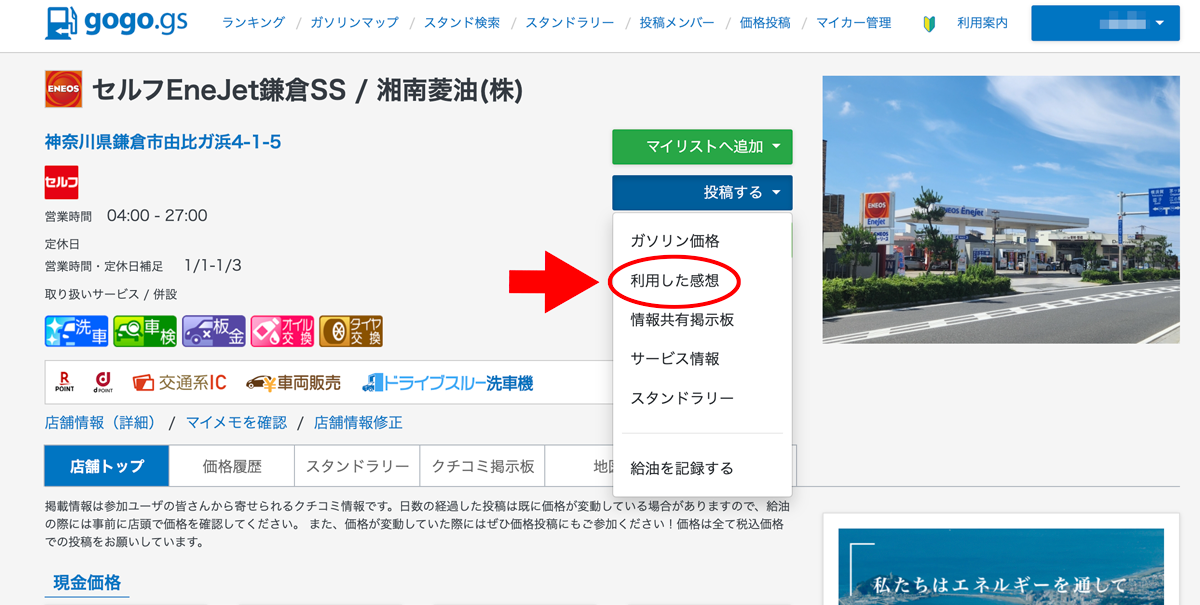
Task: Open the マイリストへ追加 dropdown
Action: [702, 147]
